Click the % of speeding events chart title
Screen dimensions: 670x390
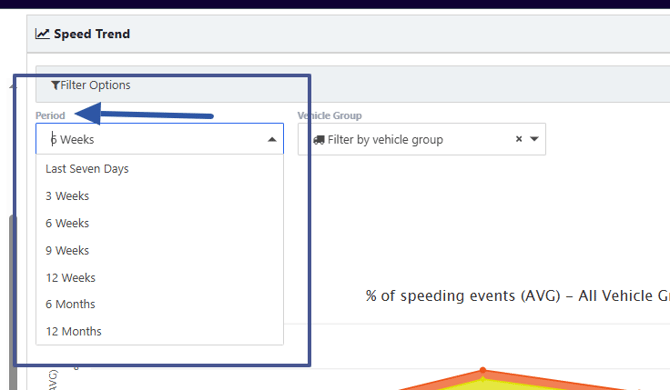point(517,296)
